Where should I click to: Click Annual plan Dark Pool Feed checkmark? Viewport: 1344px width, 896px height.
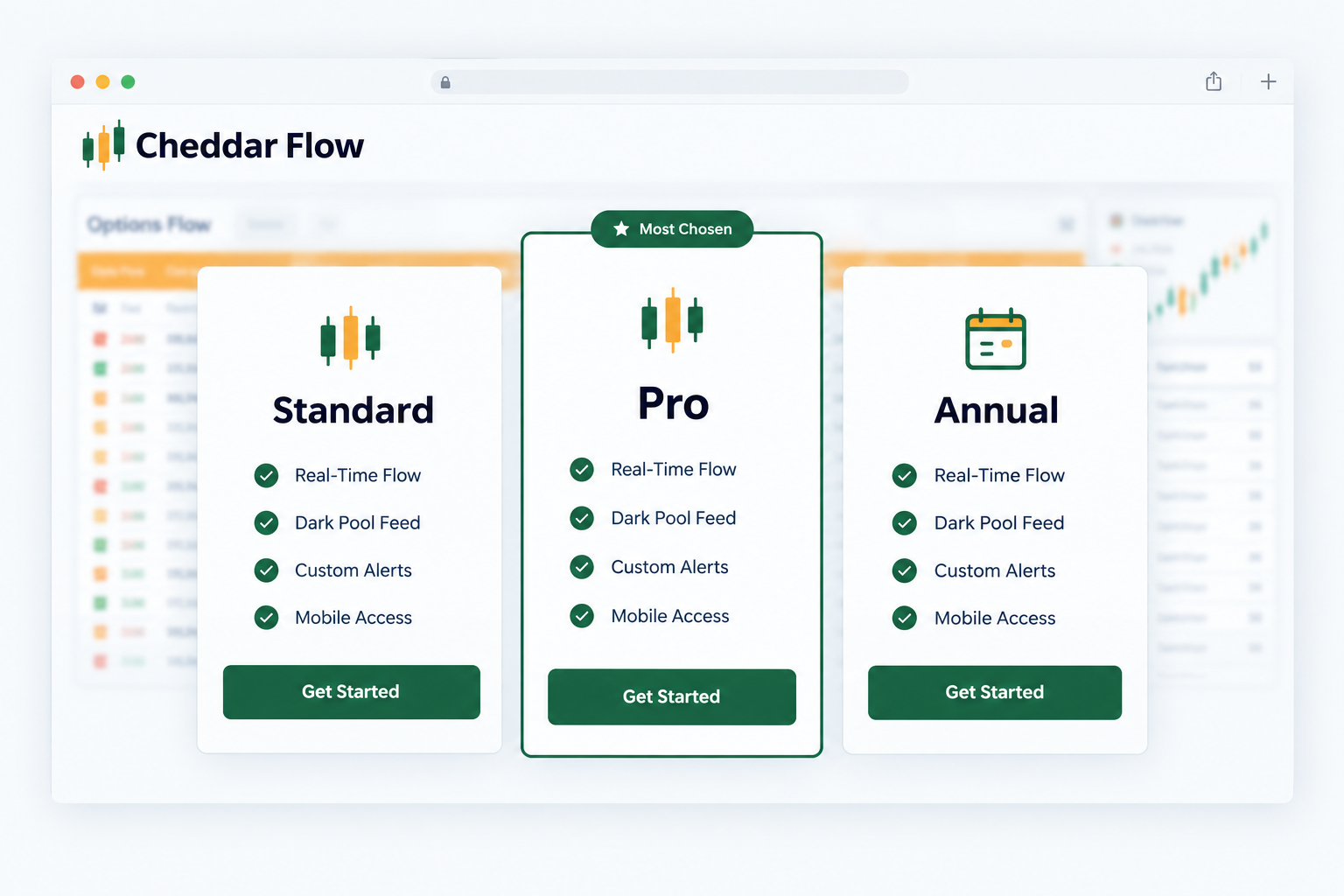[905, 523]
